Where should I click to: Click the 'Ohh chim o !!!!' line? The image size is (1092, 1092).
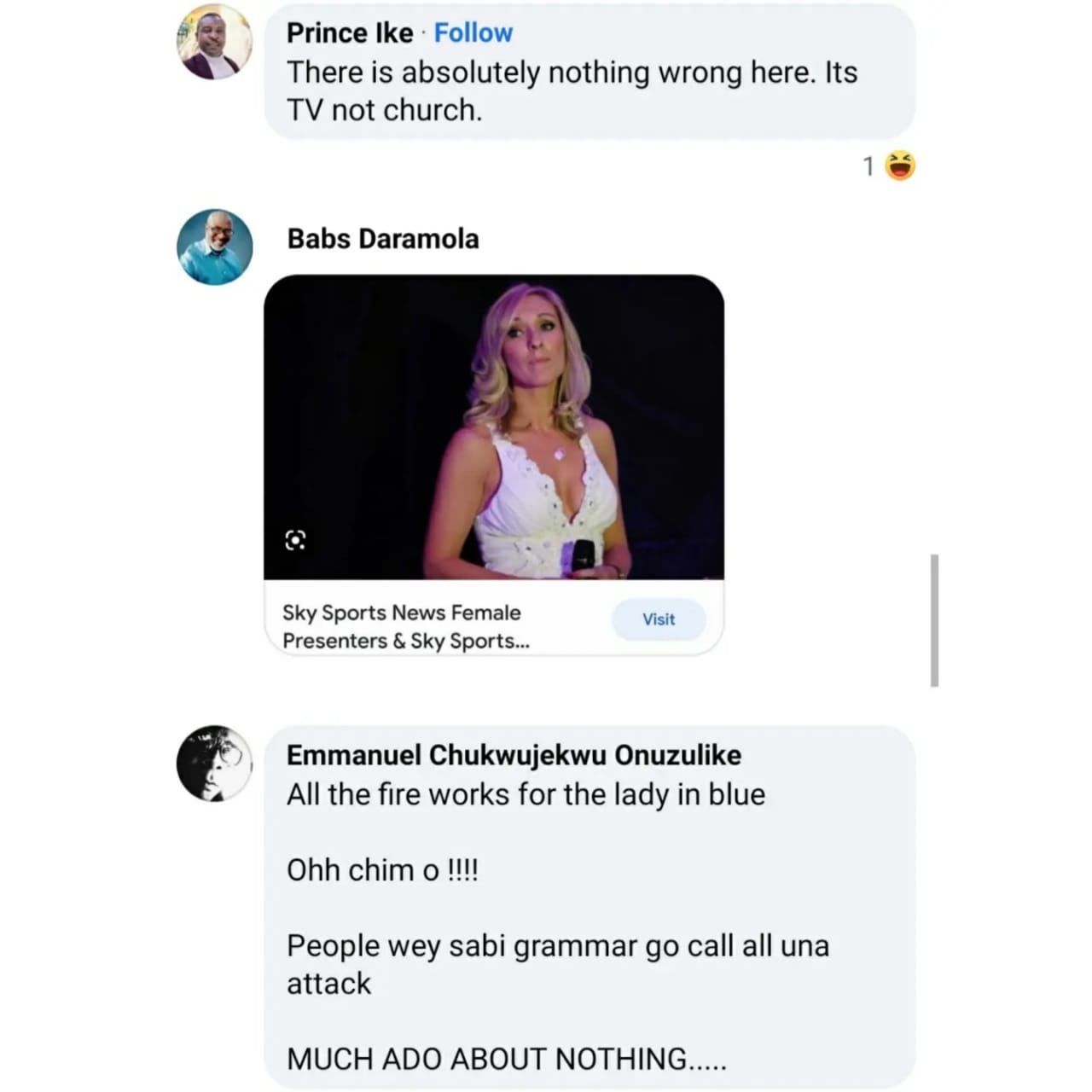click(382, 870)
